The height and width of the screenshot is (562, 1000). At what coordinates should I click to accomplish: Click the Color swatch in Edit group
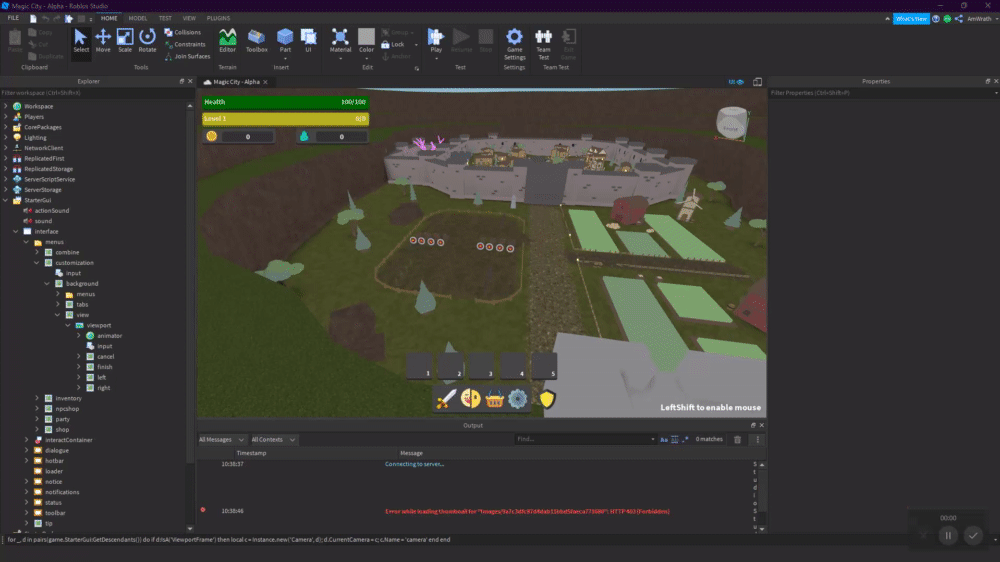tap(366, 37)
